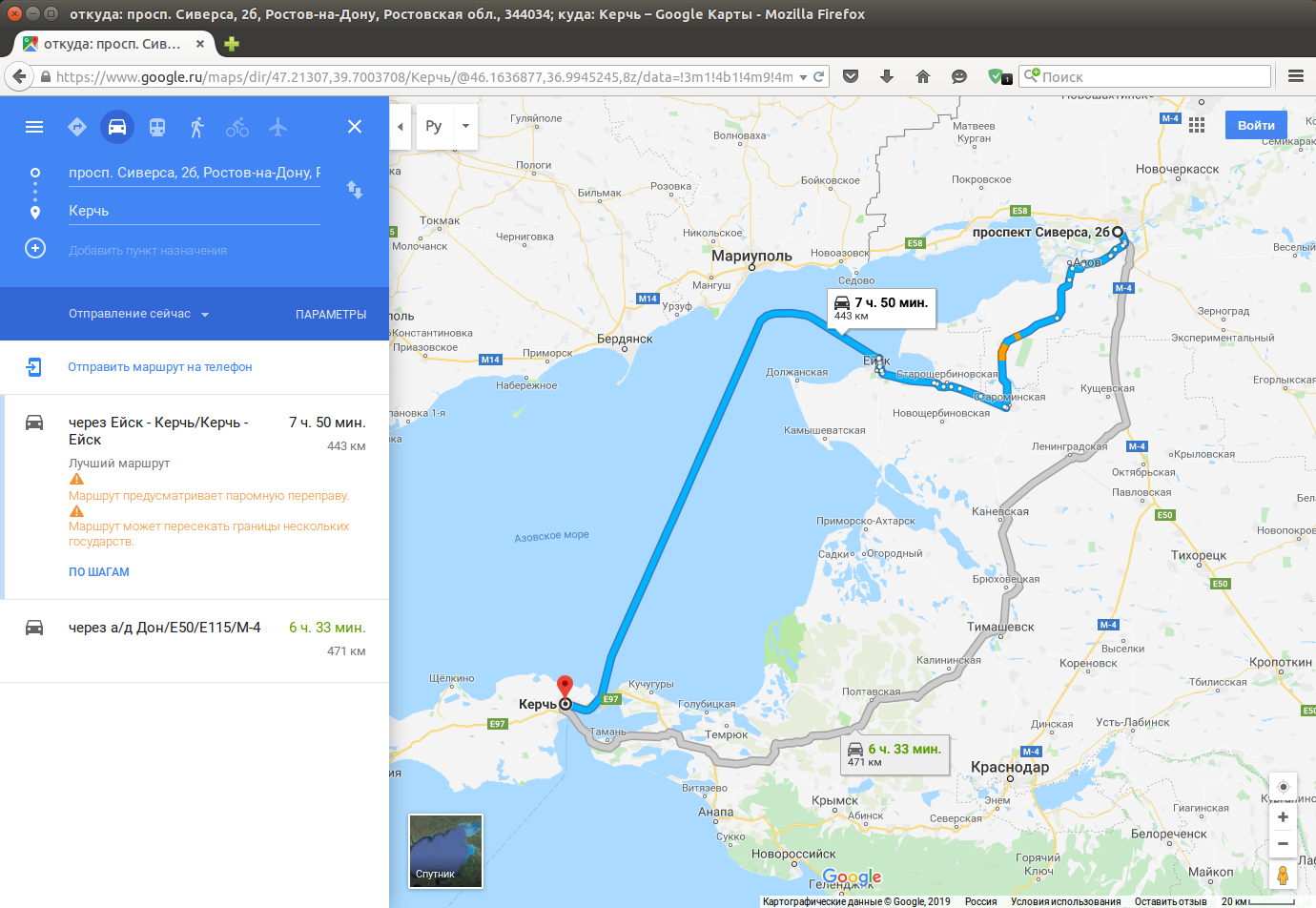
Task: Open the ПО ШАГАМ step-by-step directions
Action: tap(99, 572)
